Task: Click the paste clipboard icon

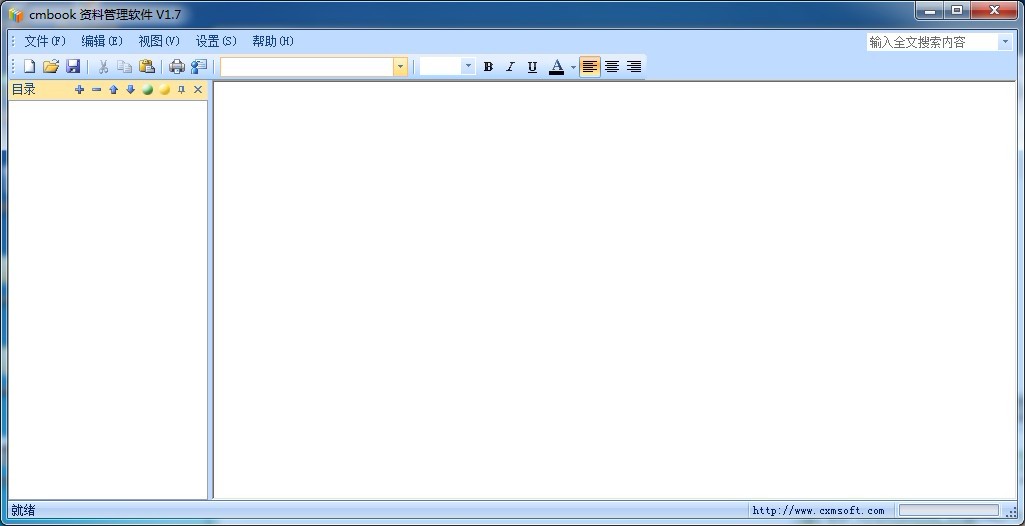Action: tap(147, 67)
